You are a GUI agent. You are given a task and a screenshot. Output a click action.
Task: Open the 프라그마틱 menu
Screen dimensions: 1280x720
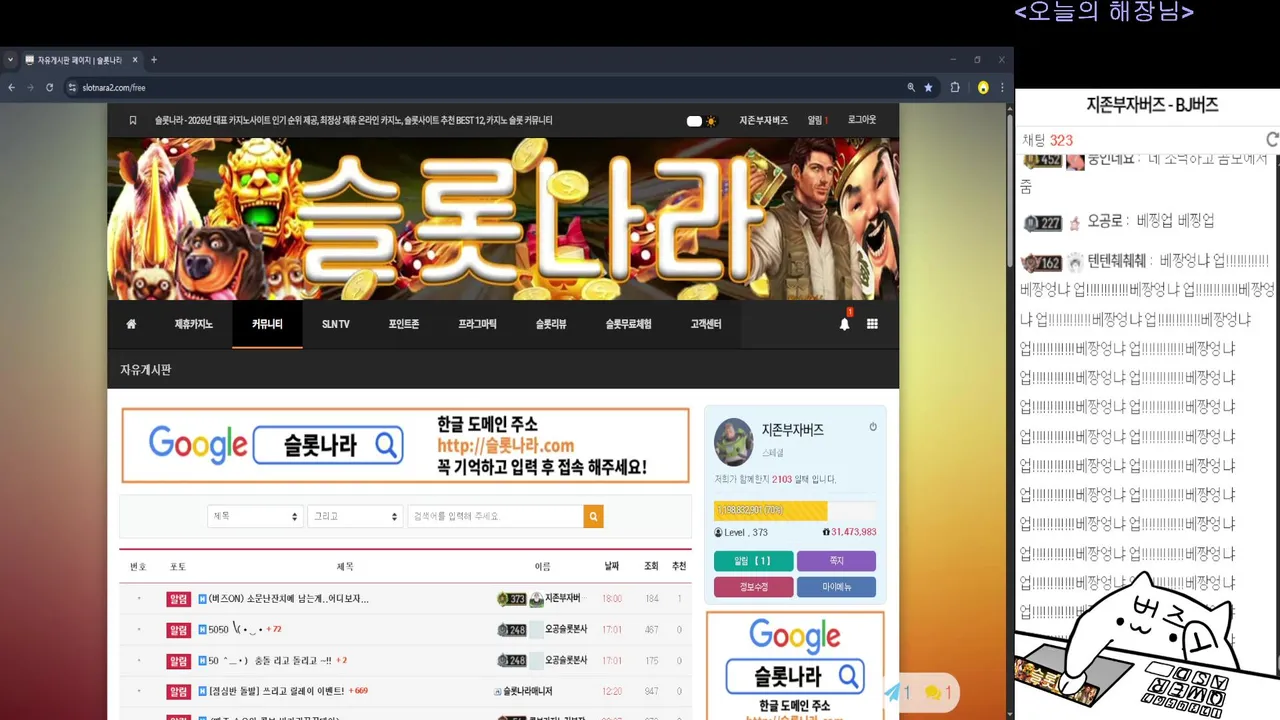(477, 324)
